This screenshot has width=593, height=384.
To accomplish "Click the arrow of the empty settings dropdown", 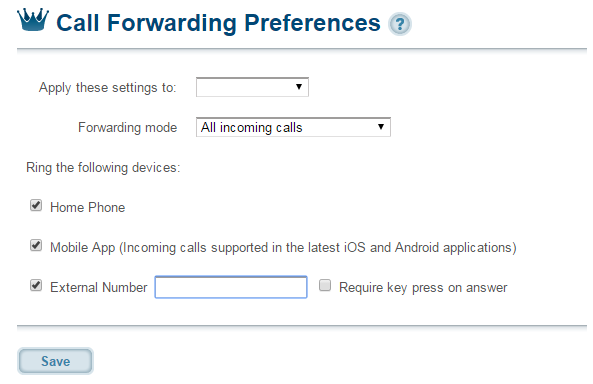I will pos(299,87).
